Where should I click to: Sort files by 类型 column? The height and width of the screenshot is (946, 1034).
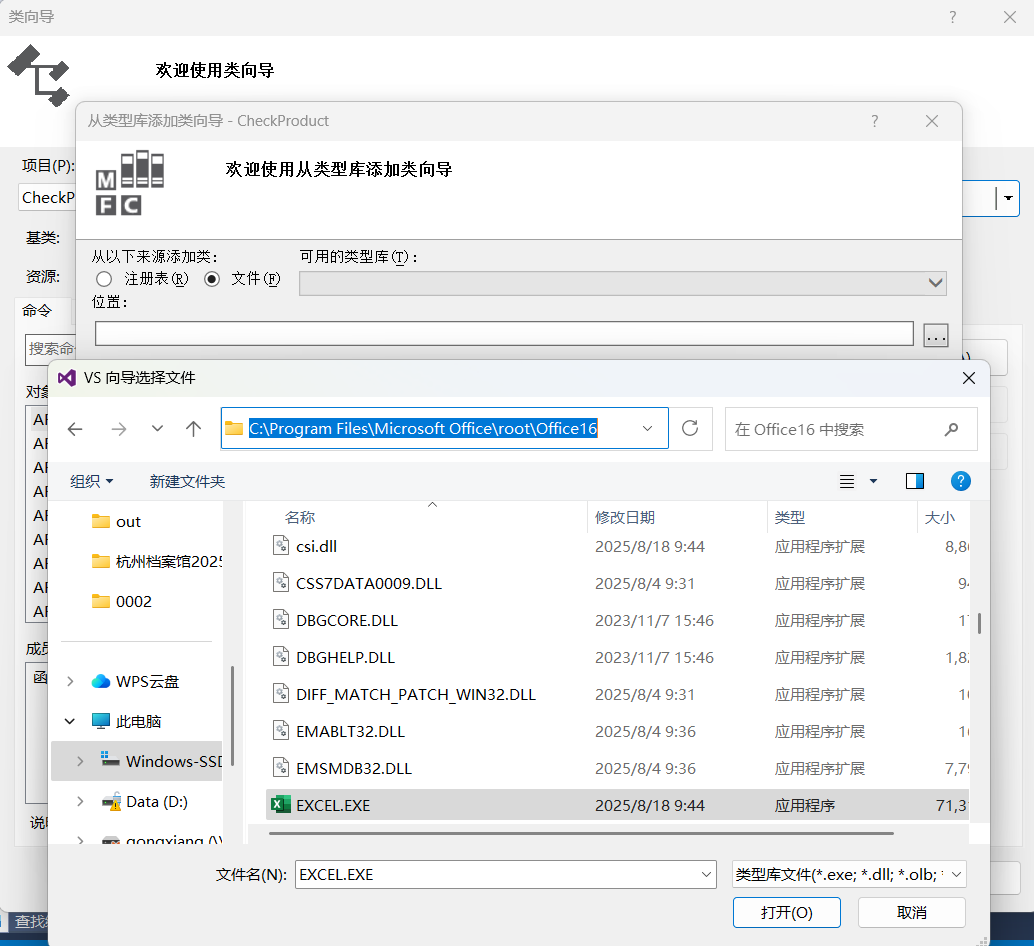789,517
